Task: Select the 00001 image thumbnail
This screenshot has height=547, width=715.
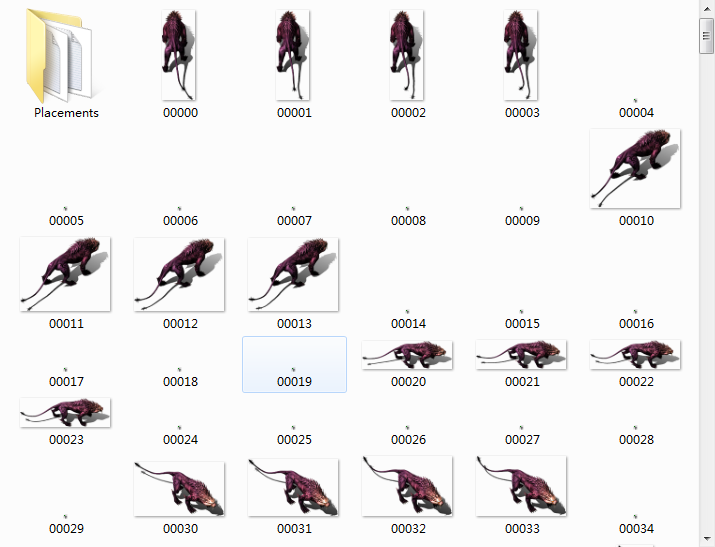Action: pos(293,55)
